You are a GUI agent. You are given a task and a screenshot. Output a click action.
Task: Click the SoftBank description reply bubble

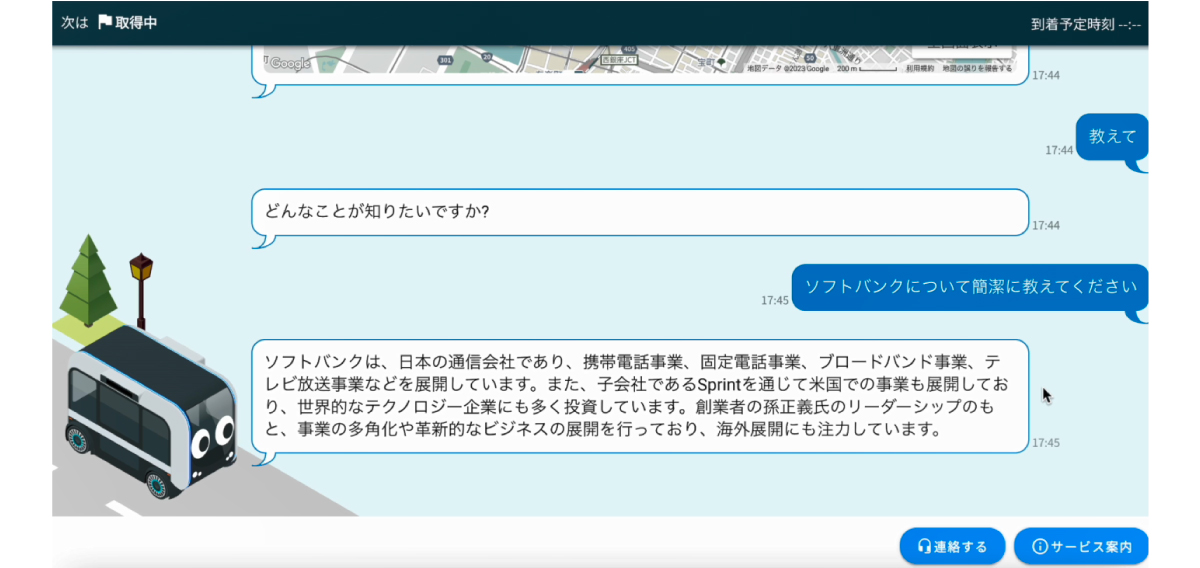[x=640, y=396]
